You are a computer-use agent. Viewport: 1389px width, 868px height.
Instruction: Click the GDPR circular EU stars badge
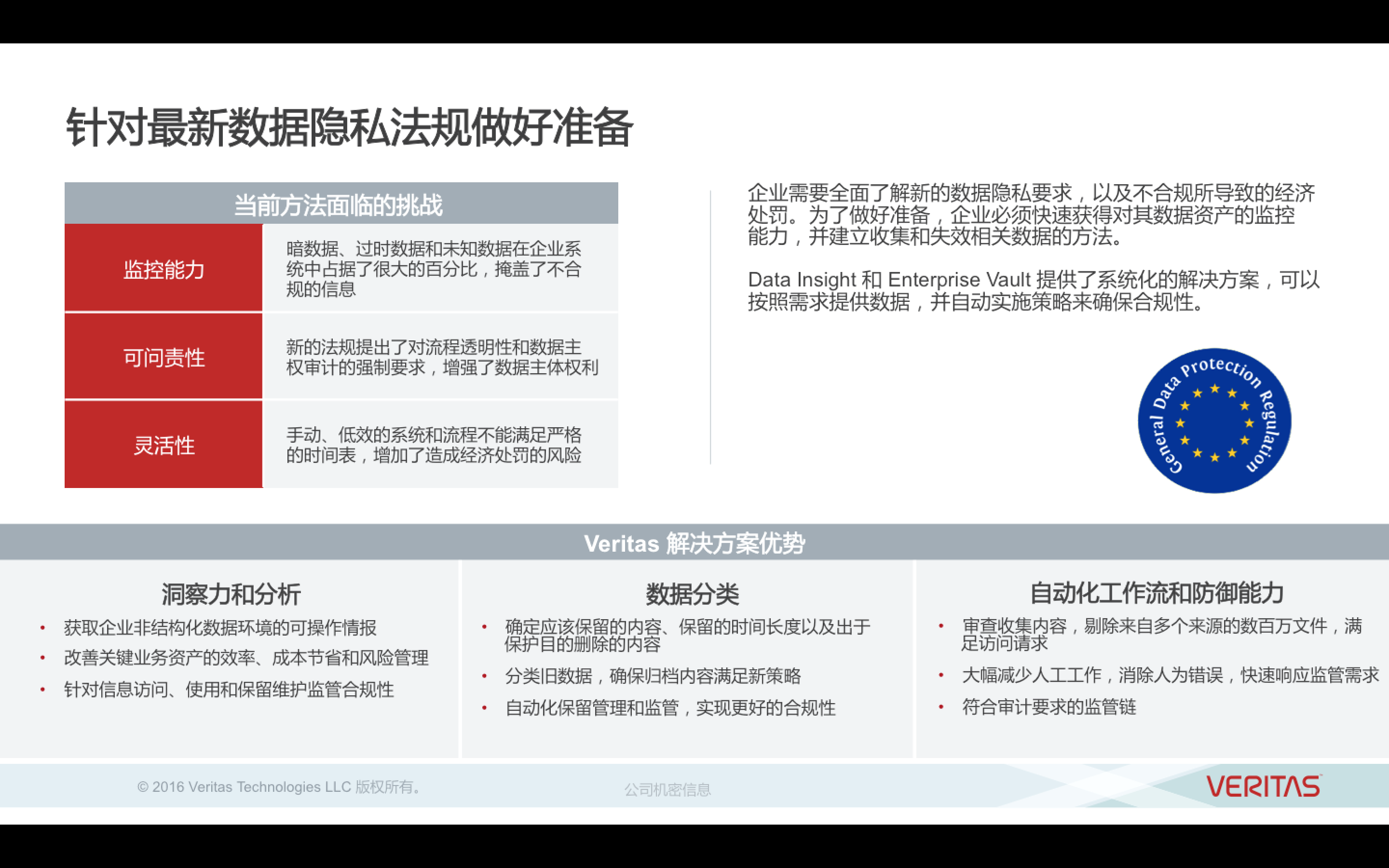(x=1214, y=421)
